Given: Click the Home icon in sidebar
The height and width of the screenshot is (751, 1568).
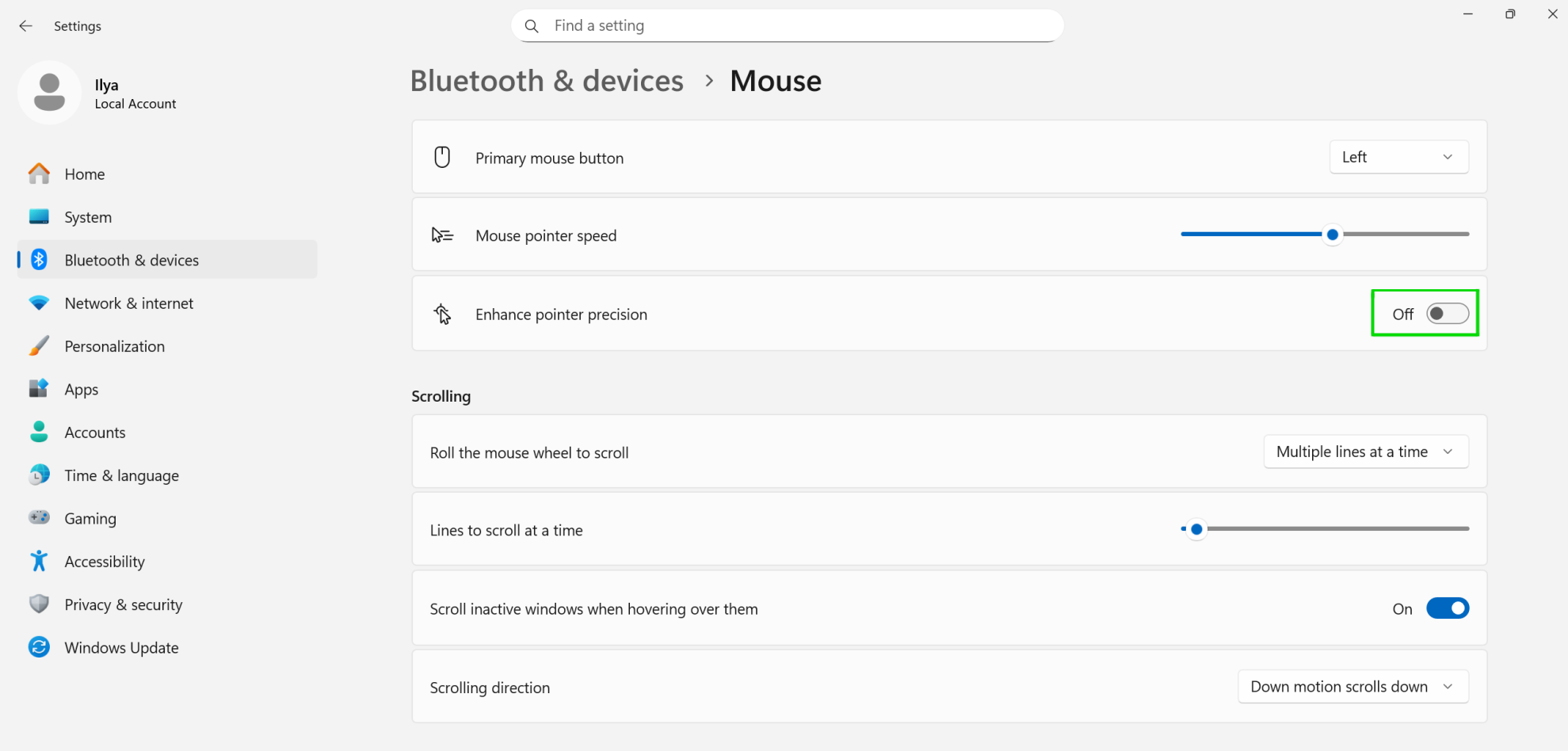Looking at the screenshot, I should tap(39, 173).
